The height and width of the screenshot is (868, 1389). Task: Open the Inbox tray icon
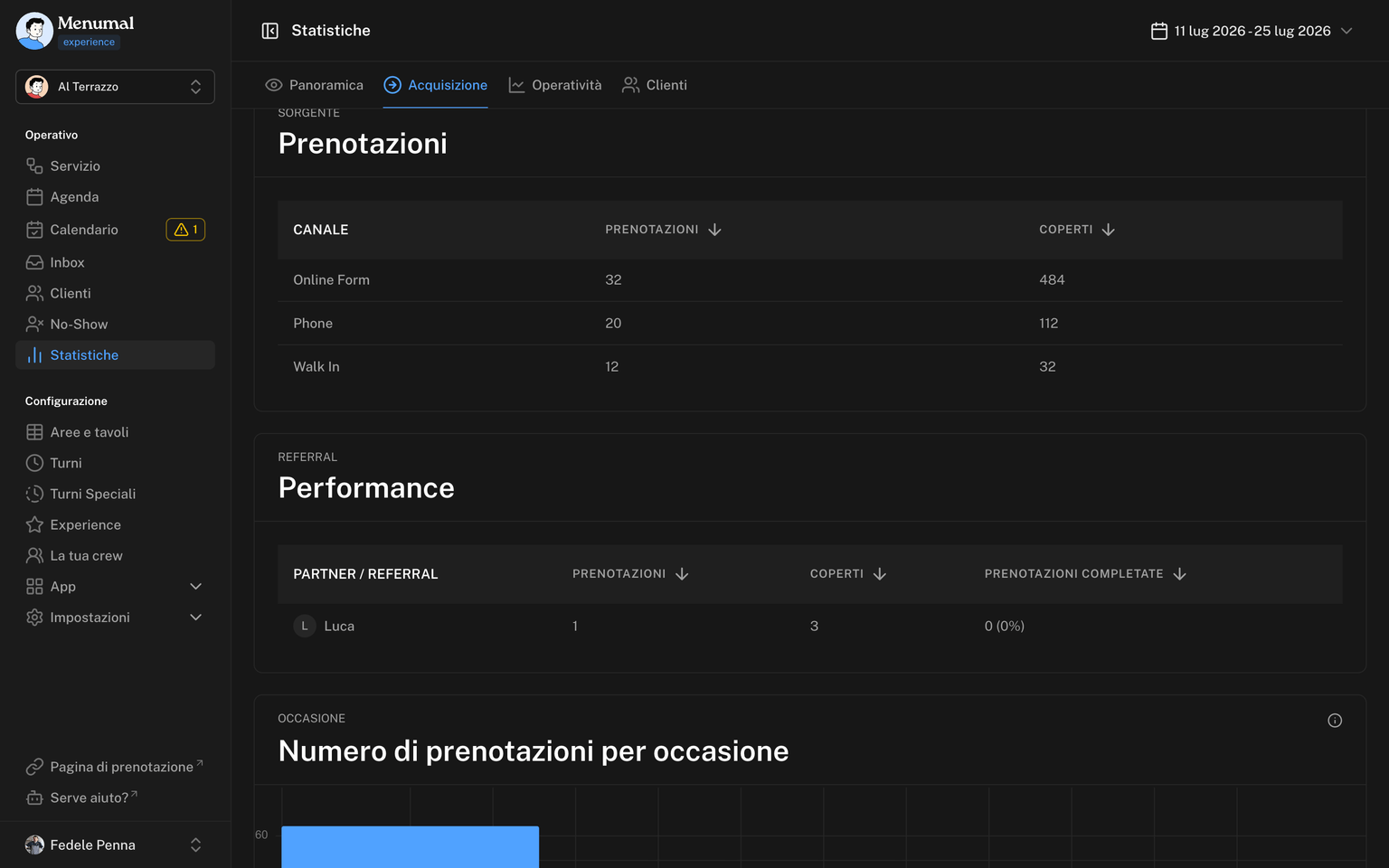click(34, 262)
